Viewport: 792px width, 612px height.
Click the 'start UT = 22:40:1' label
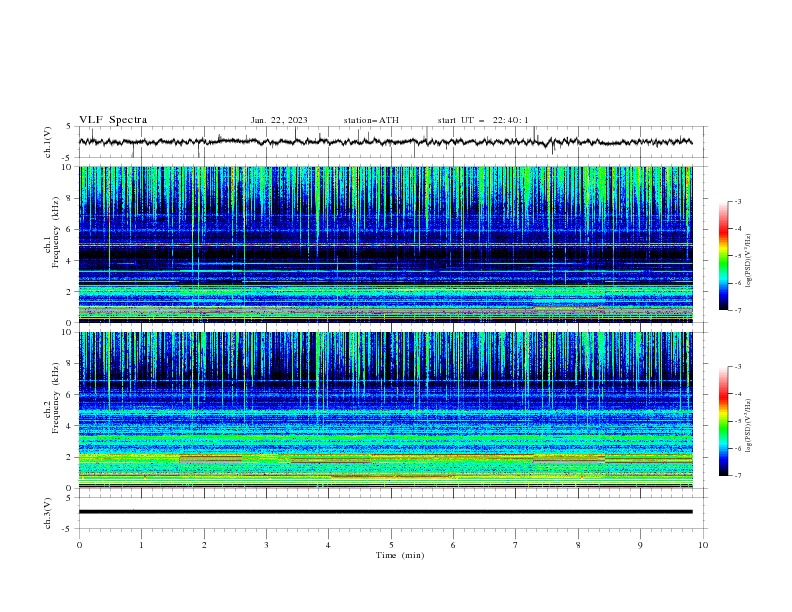[483, 120]
